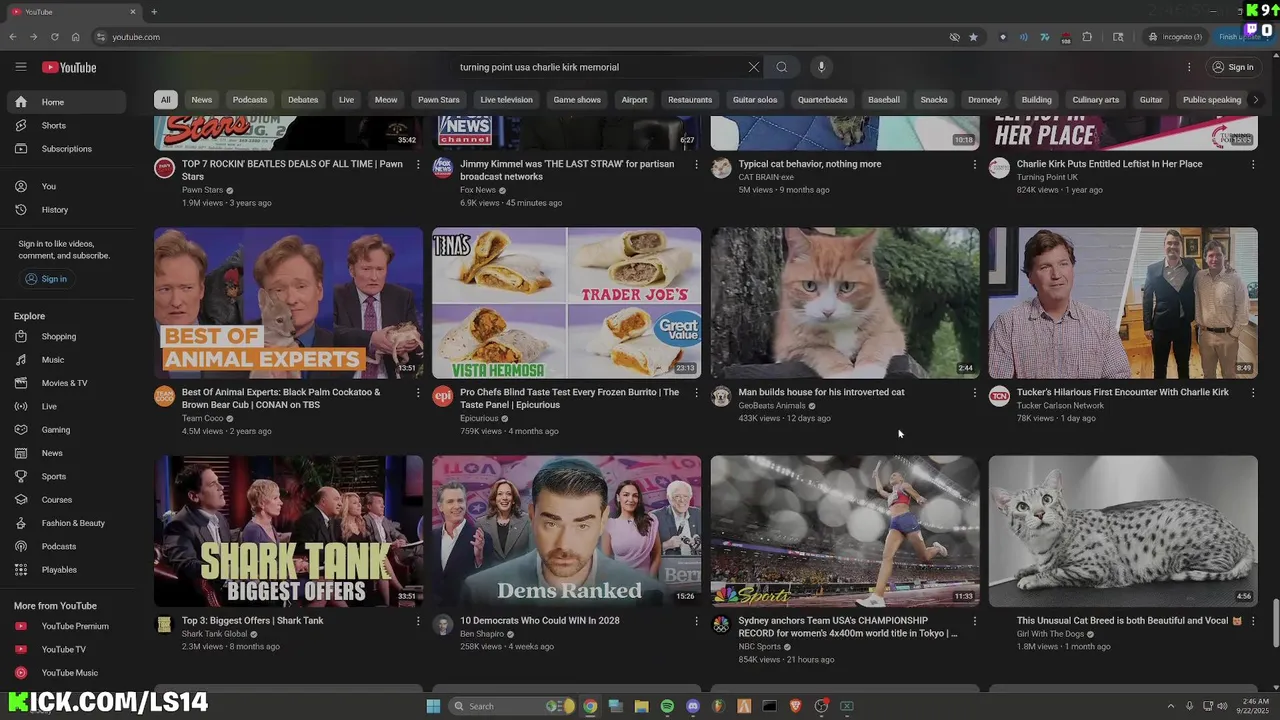1280x720 pixels.
Task: Open News in Explore section
Action: tap(66, 453)
